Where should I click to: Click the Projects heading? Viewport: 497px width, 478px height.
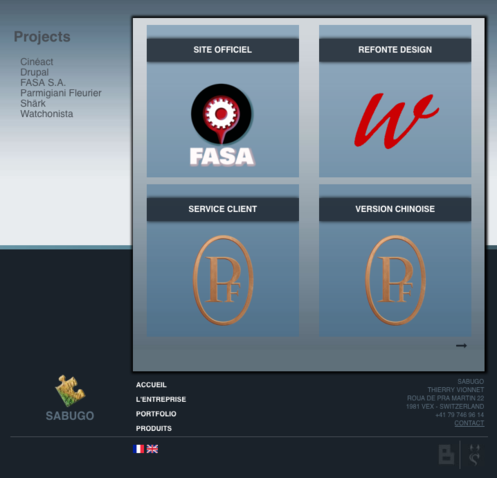pyautogui.click(x=42, y=37)
